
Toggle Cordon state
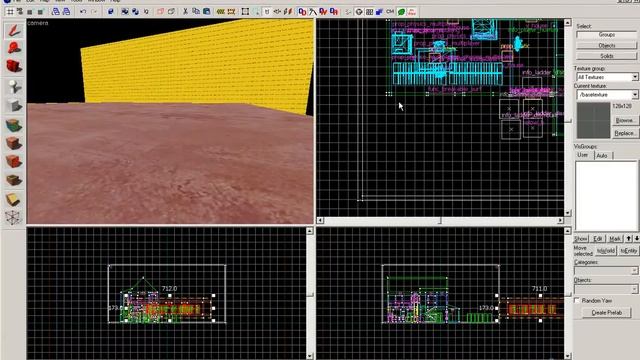tap(221, 12)
